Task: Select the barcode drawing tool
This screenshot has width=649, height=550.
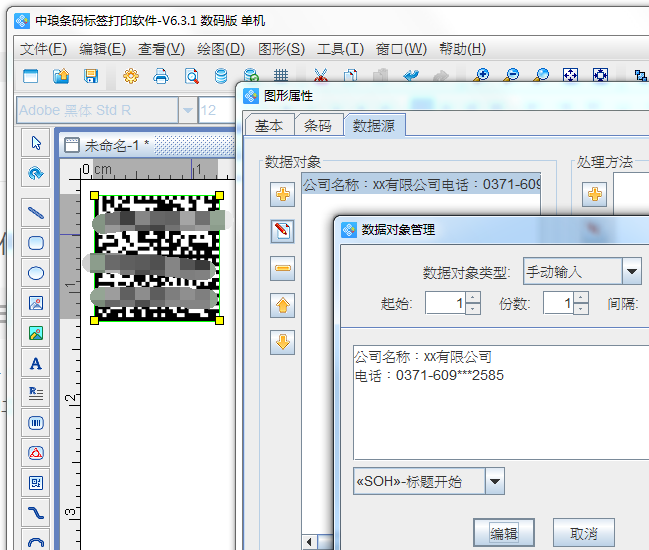Action: [36, 423]
